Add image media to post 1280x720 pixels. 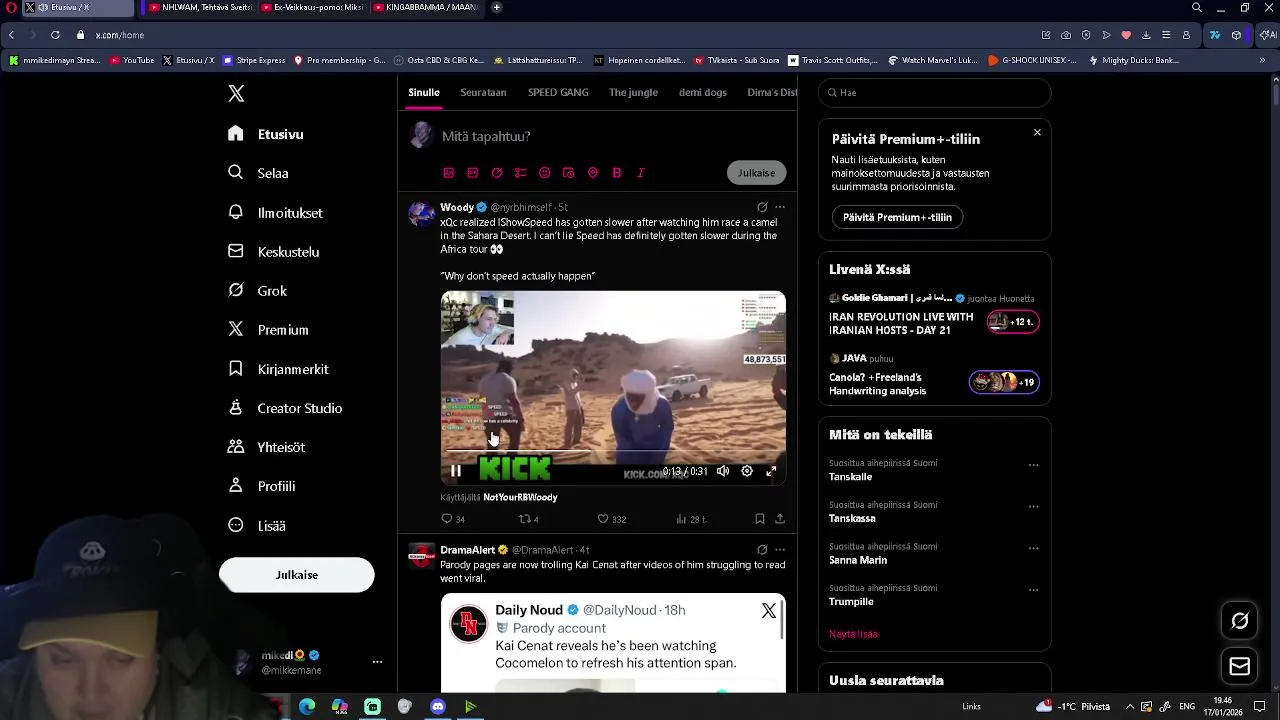(449, 173)
